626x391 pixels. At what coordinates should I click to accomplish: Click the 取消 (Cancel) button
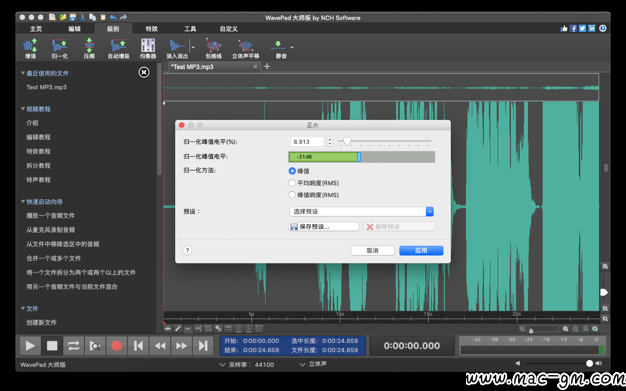[x=372, y=250]
